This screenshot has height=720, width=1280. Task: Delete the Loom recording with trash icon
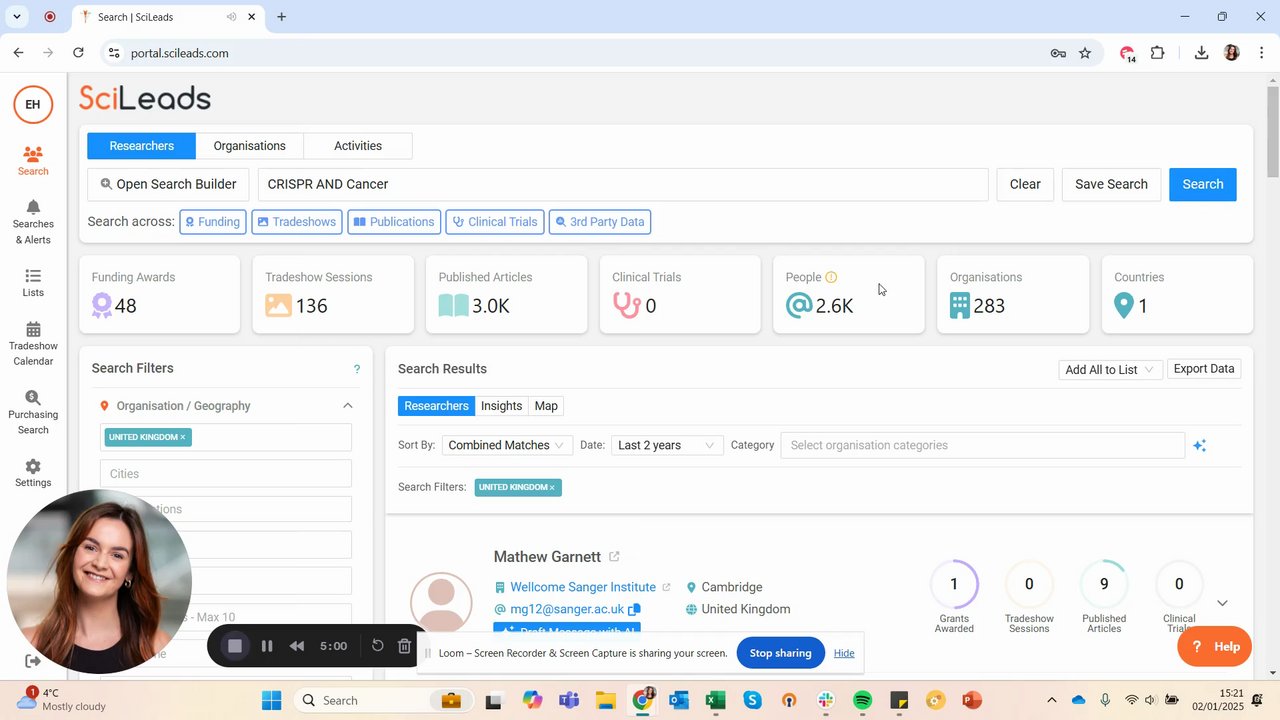click(404, 646)
